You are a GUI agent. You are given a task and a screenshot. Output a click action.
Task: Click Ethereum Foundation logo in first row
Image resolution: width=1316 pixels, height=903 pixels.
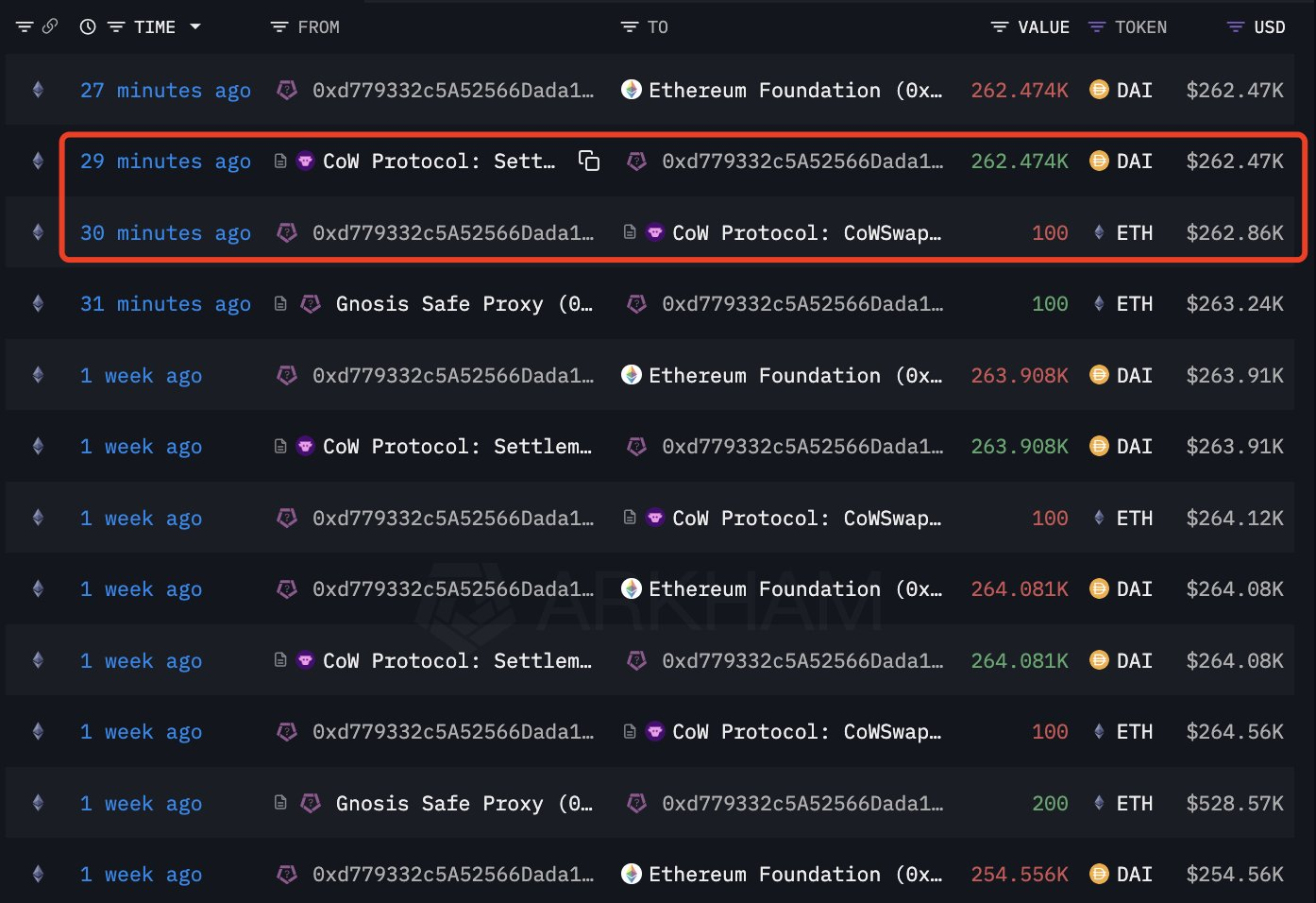[x=632, y=90]
